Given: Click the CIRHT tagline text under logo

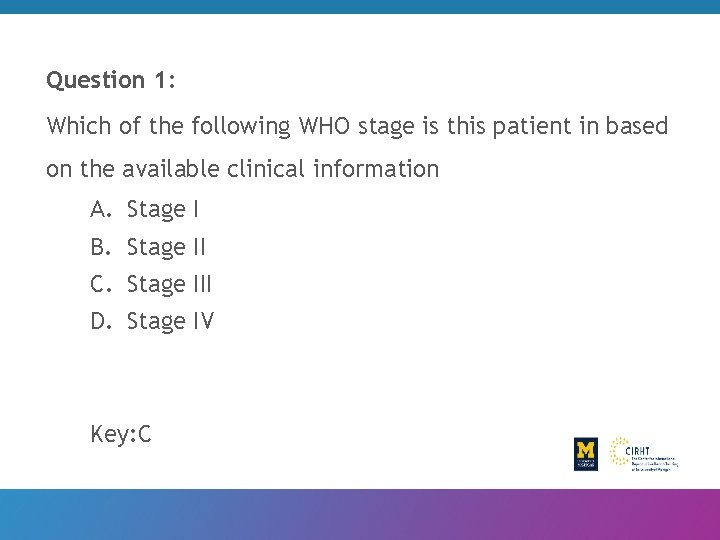Looking at the screenshot, I should 654,463.
